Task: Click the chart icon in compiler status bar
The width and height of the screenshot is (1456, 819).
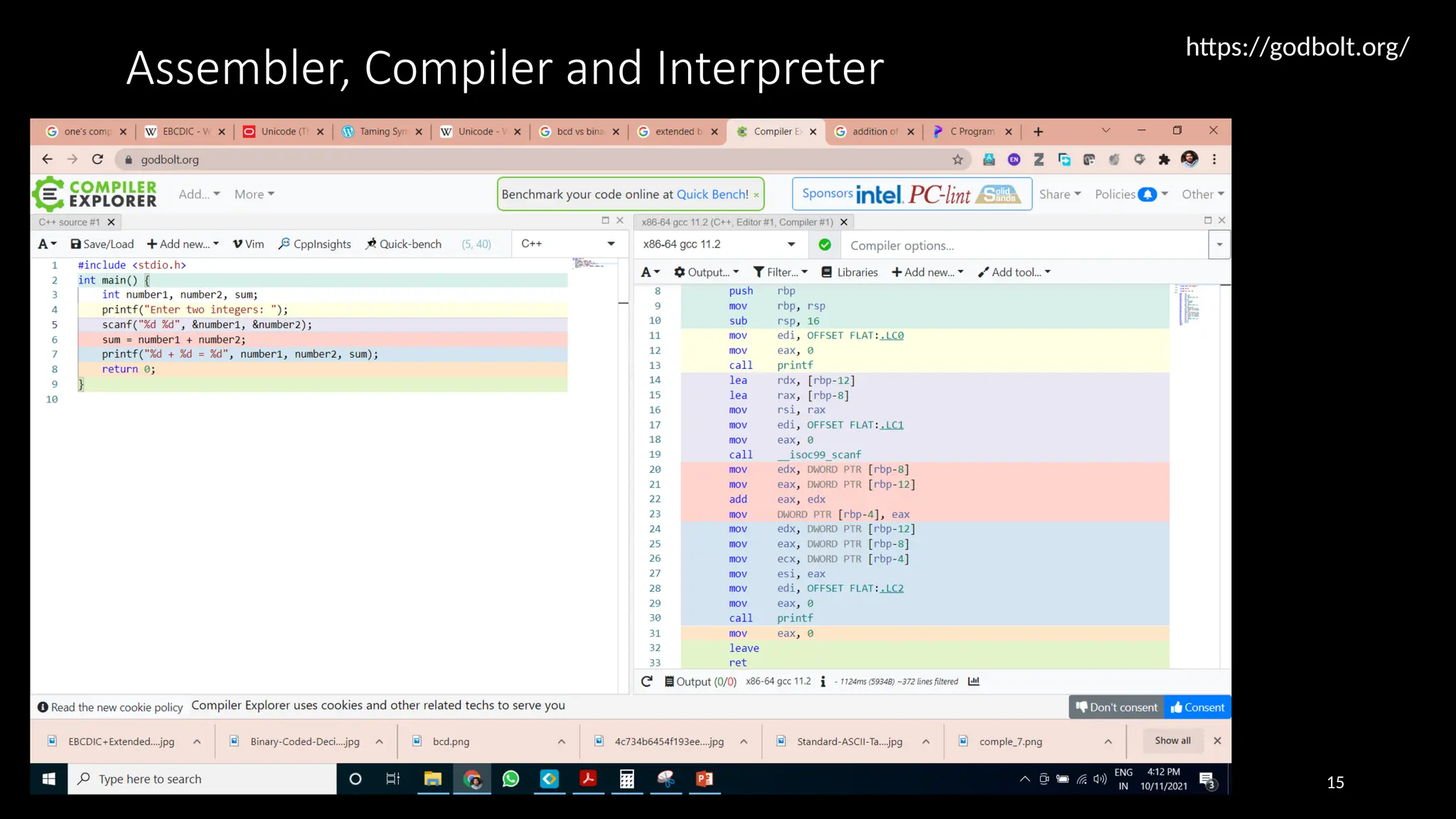Action: (974, 681)
